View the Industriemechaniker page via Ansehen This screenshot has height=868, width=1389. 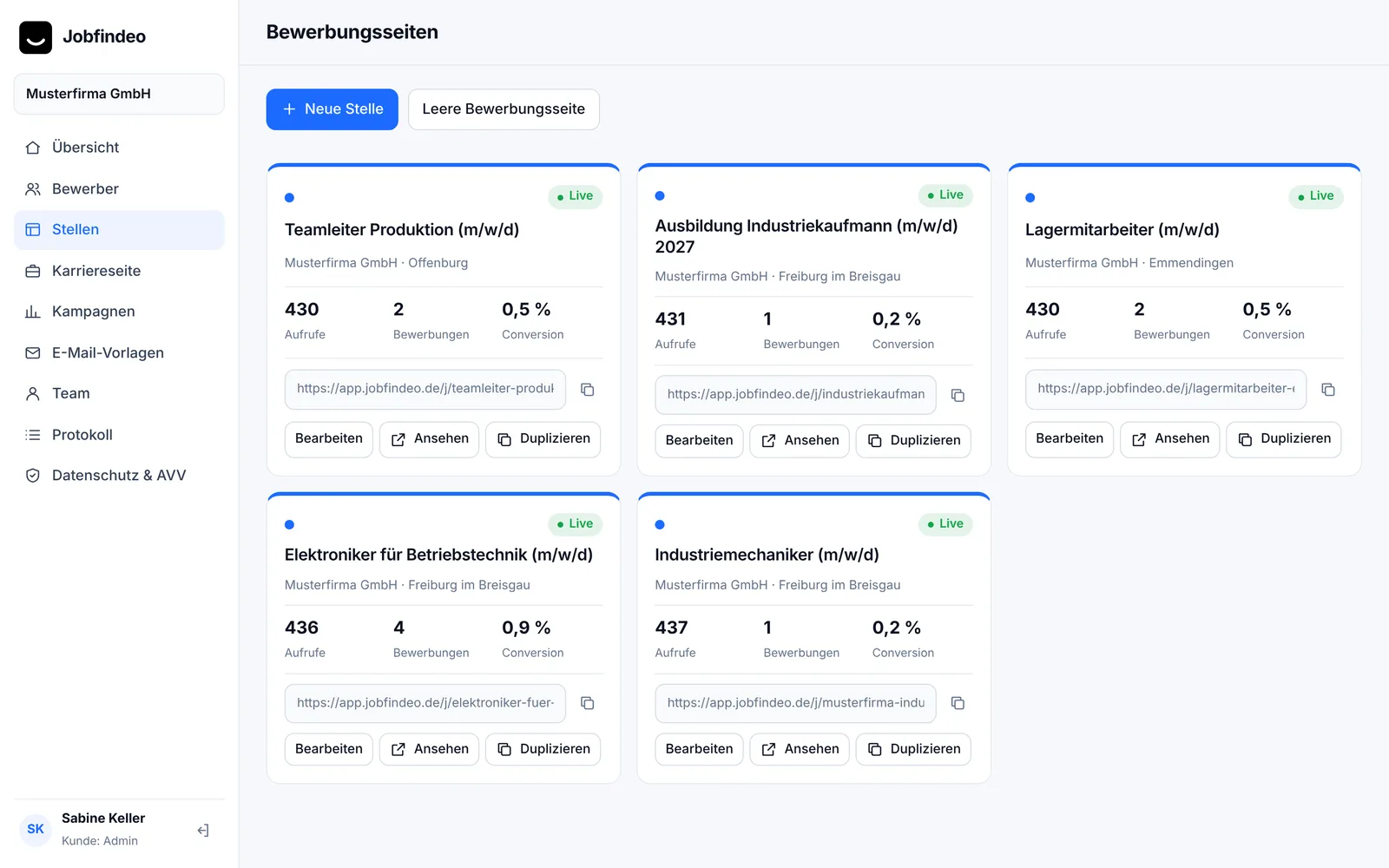click(x=800, y=749)
